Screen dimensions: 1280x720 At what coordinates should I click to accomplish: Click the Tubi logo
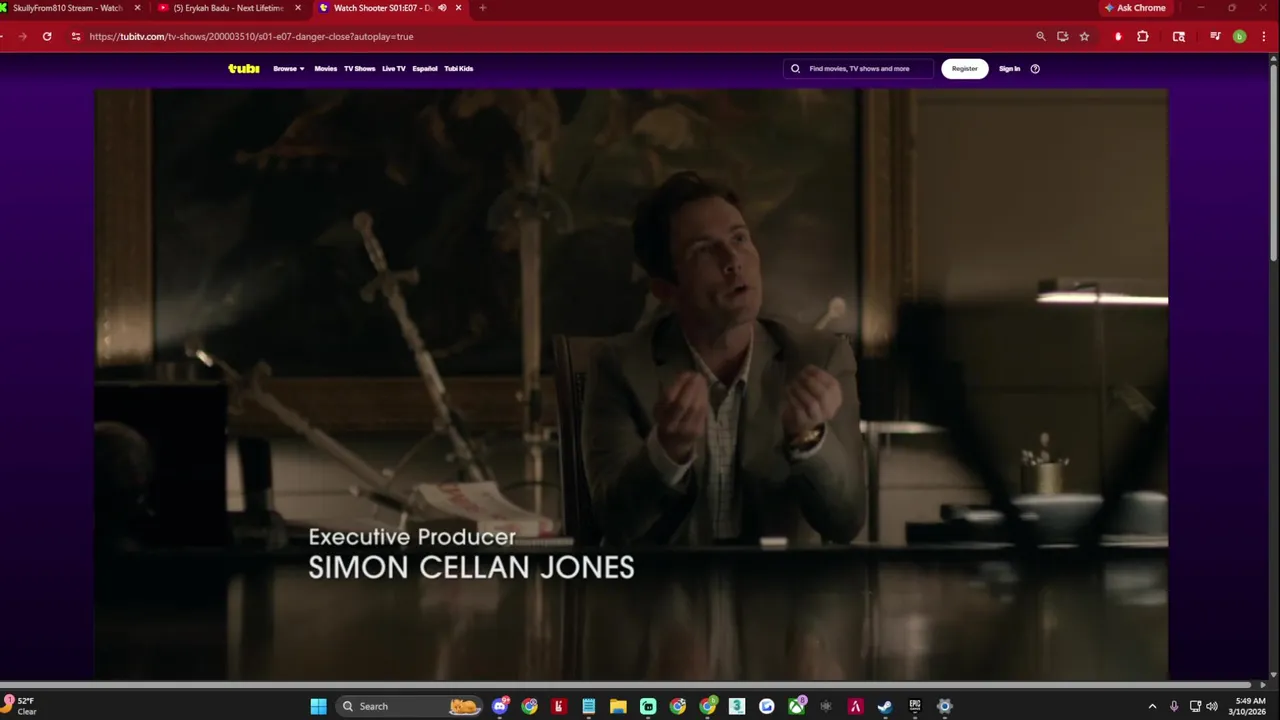243,69
